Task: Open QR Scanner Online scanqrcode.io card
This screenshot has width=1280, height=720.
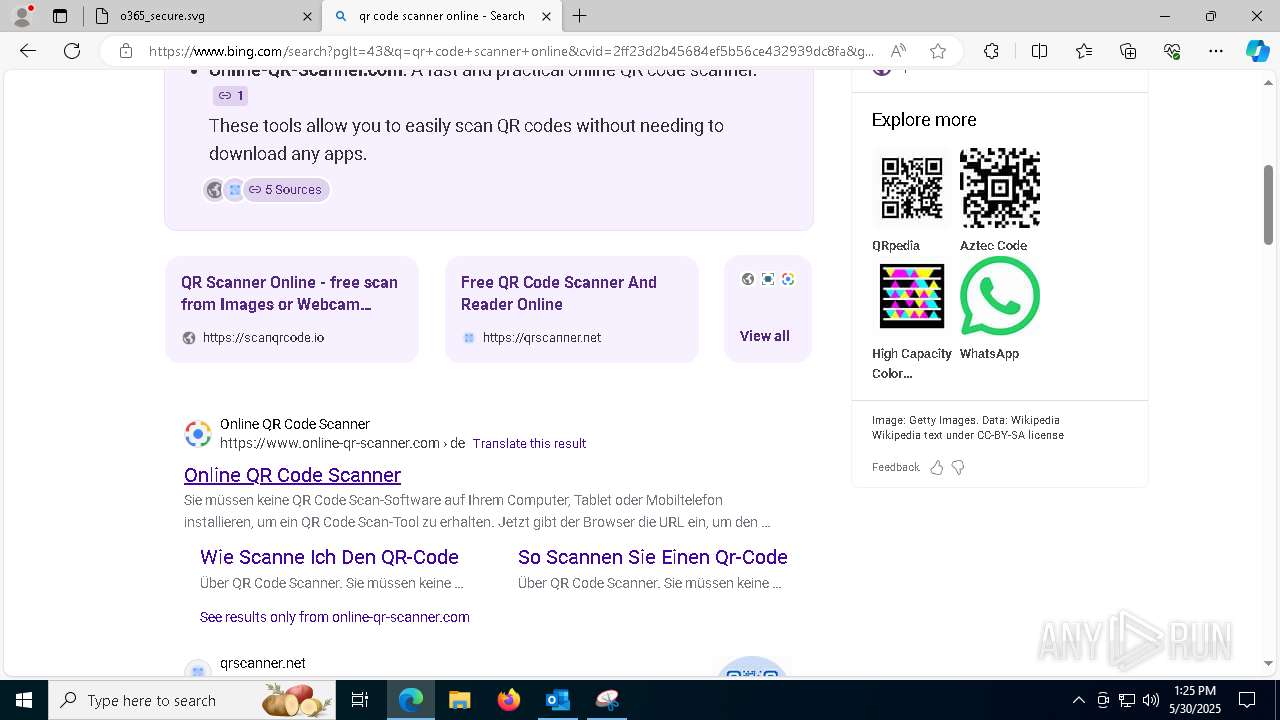Action: click(x=292, y=309)
